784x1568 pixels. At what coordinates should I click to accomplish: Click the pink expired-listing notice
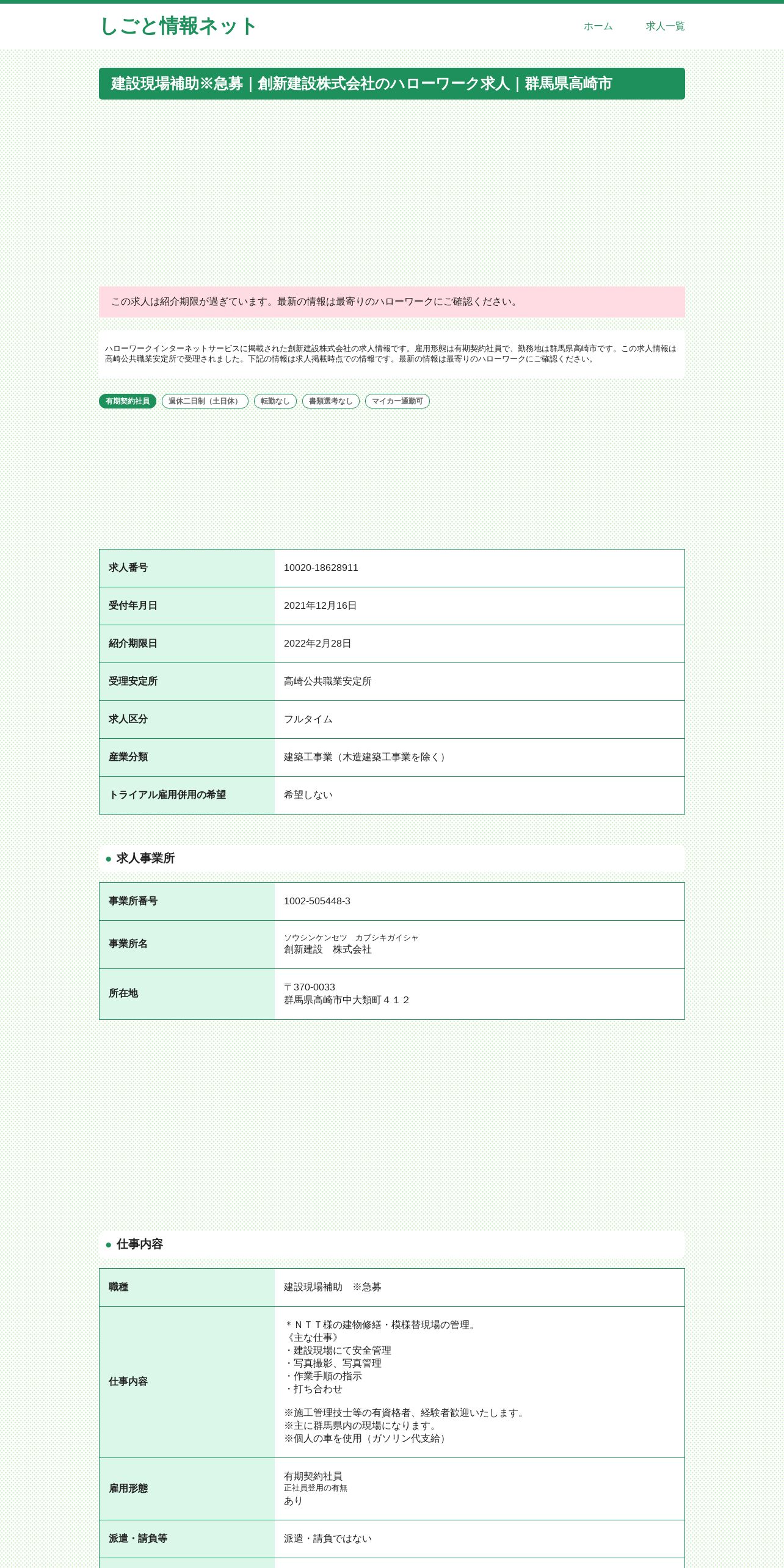pyautogui.click(x=392, y=302)
